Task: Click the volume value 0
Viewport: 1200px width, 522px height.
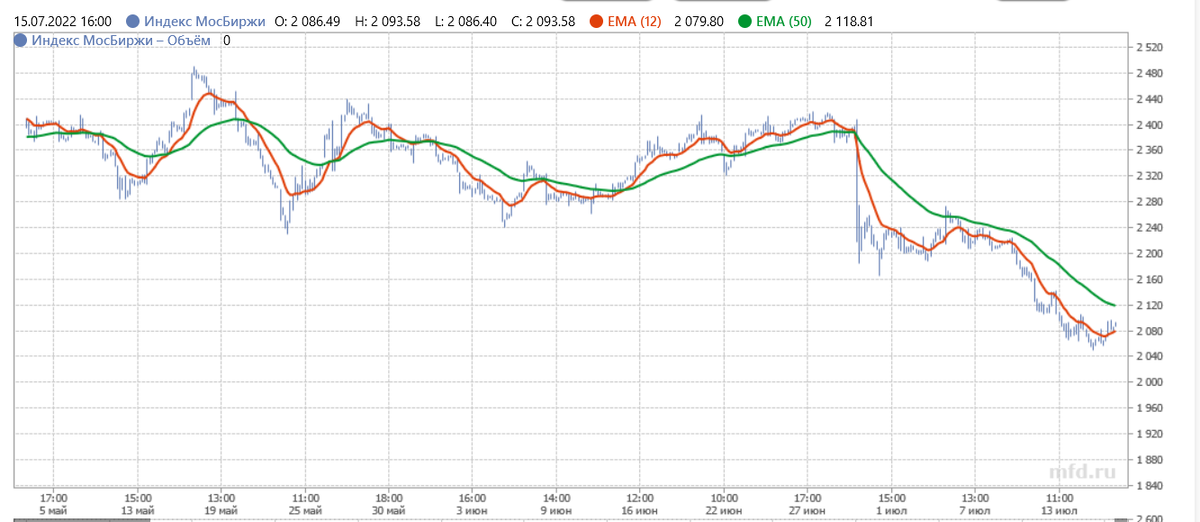Action: pyautogui.click(x=226, y=40)
